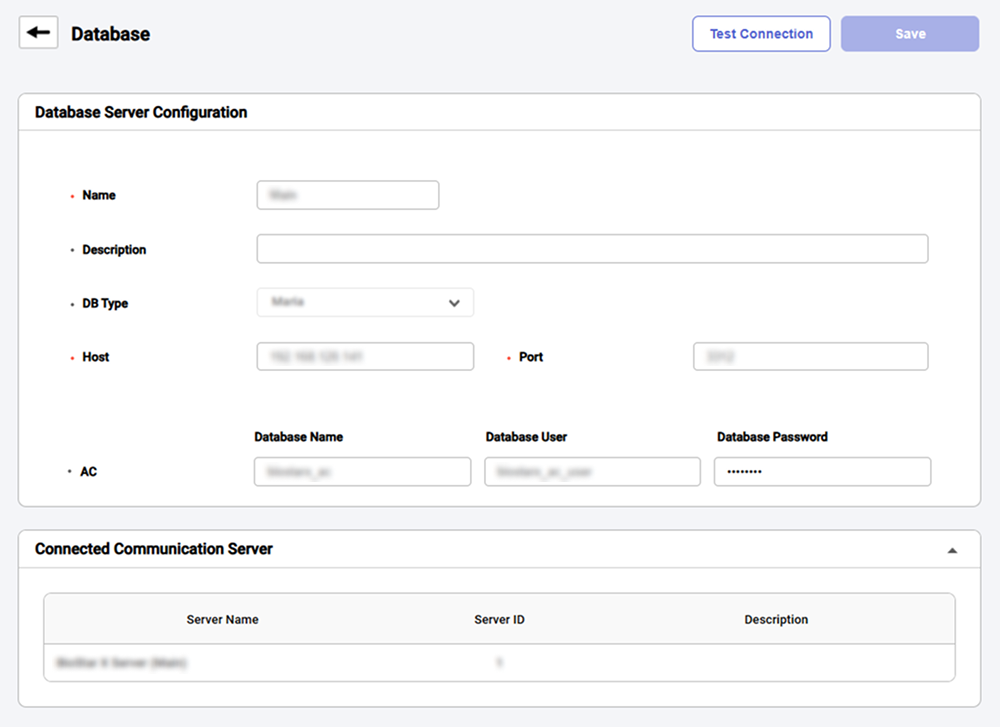Click the Description table column header
Screen dimensions: 1000x727
776,620
